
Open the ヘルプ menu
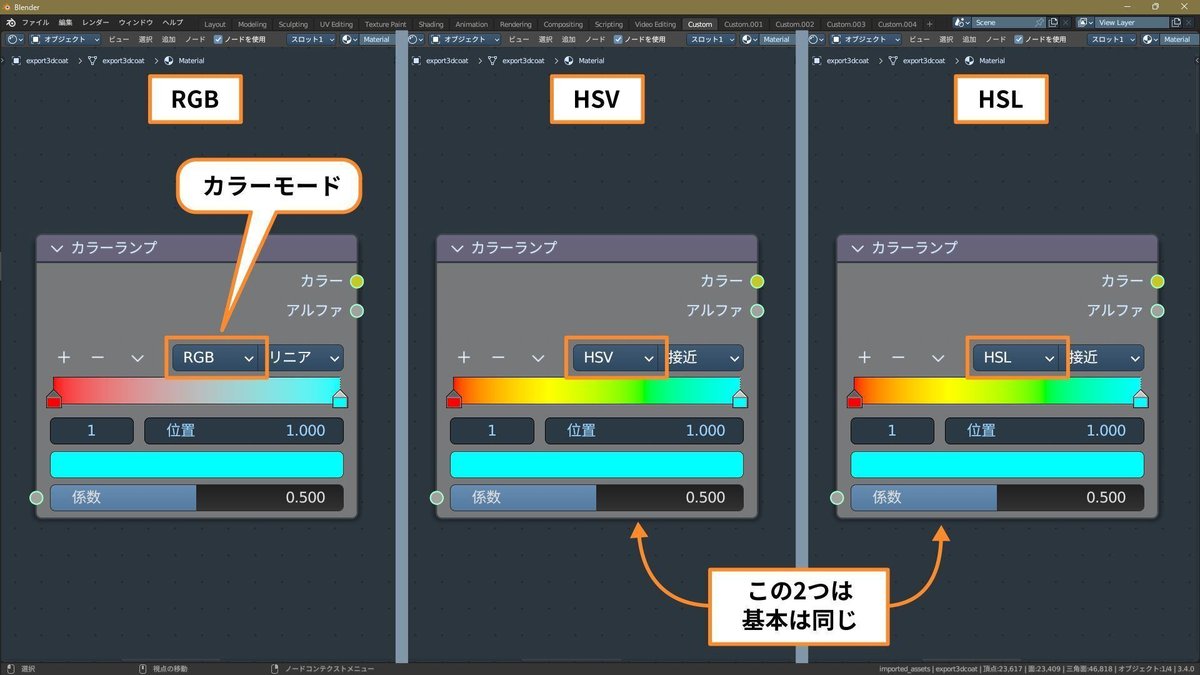(x=173, y=23)
